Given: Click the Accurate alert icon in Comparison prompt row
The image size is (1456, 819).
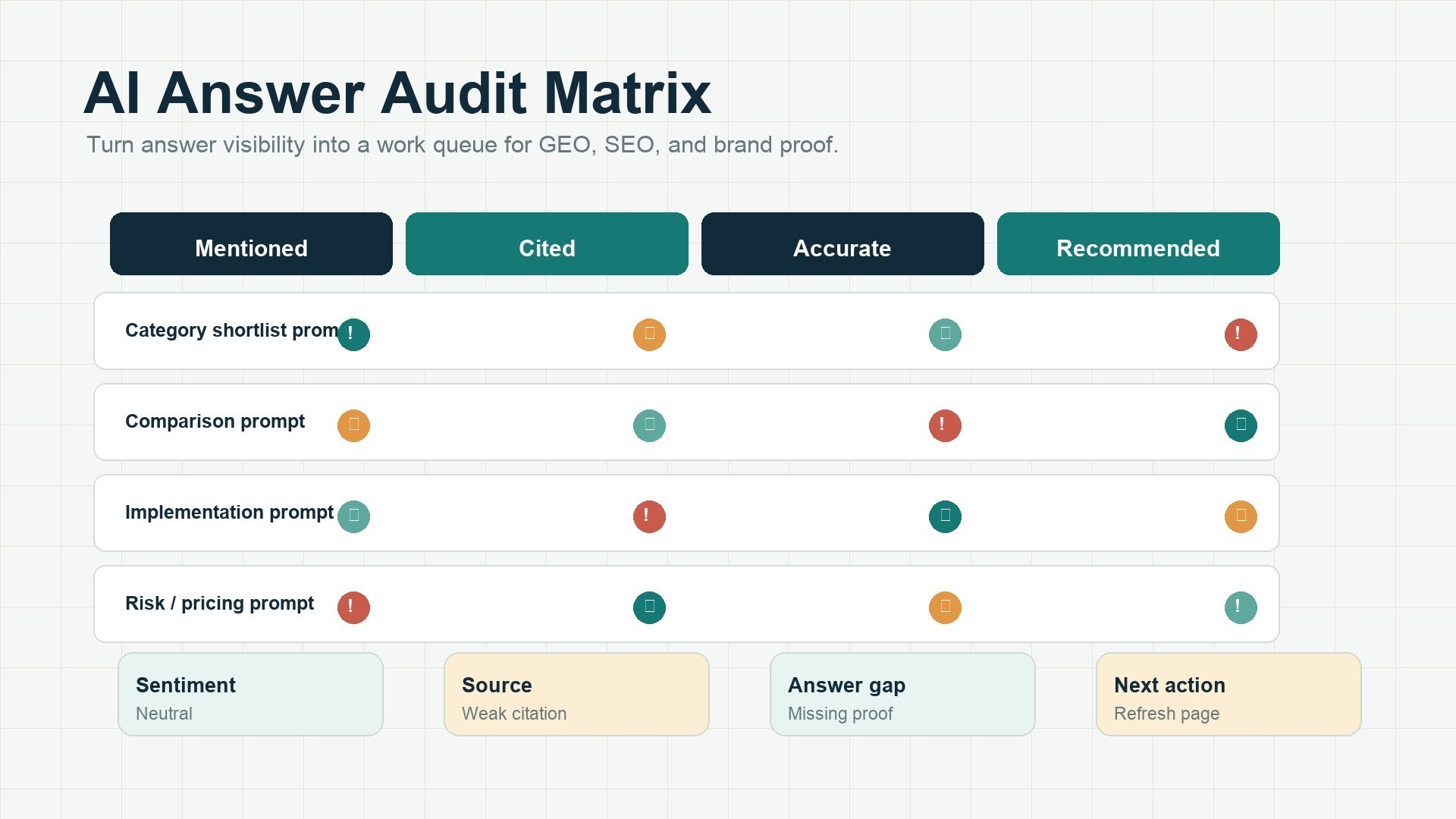Looking at the screenshot, I should click(x=945, y=425).
